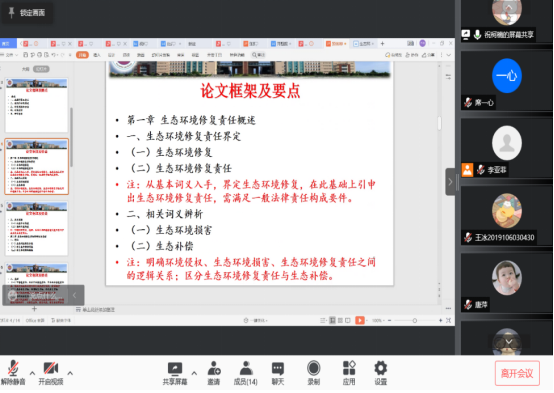The width and height of the screenshot is (554, 393).
Task: Open the 共享屏幕 share screen icon
Action: [x=175, y=373]
